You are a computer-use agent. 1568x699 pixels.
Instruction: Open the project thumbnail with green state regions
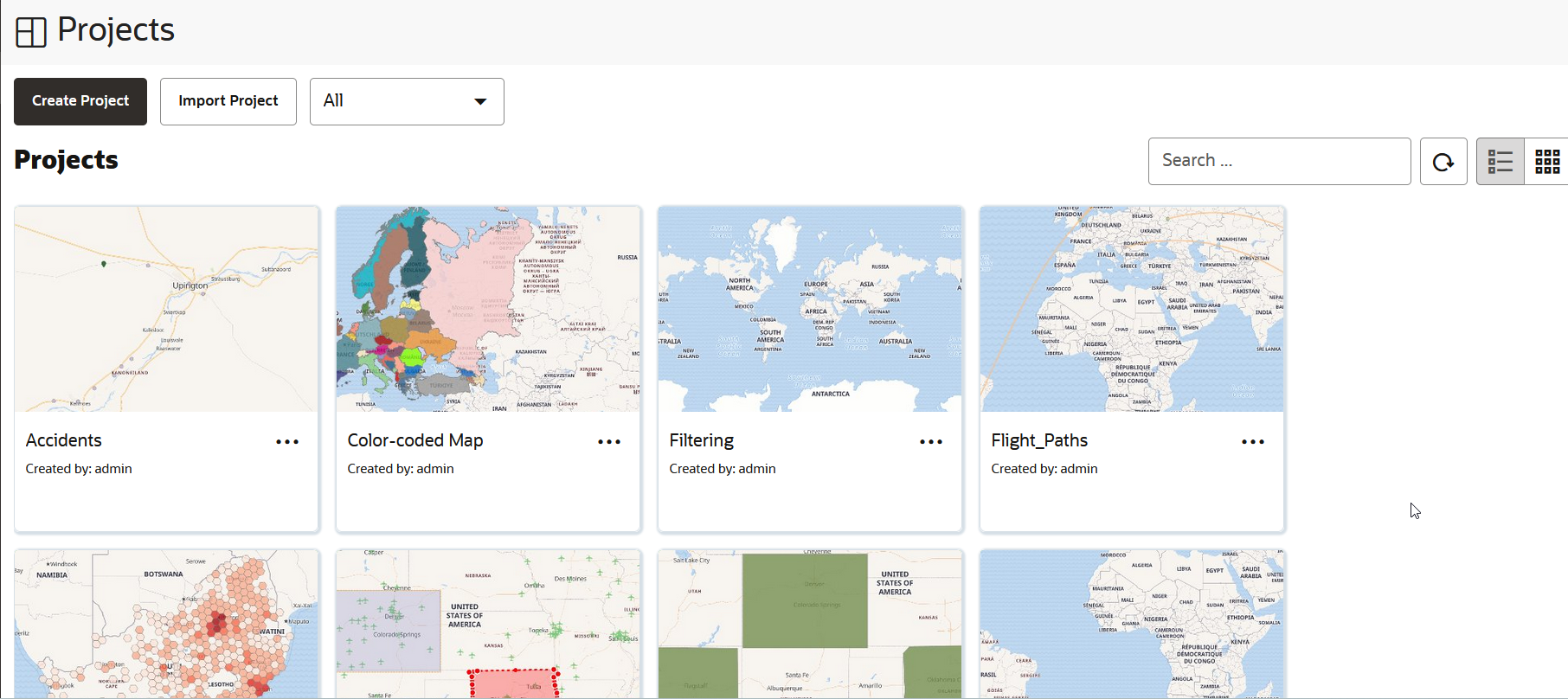coord(810,624)
